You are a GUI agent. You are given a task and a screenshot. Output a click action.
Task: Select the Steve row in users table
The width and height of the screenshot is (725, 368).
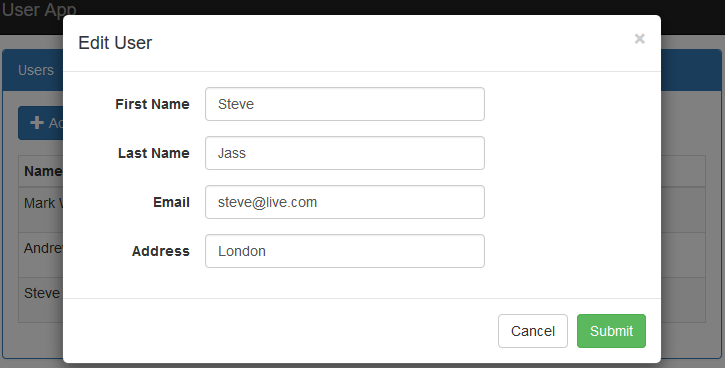click(41, 300)
